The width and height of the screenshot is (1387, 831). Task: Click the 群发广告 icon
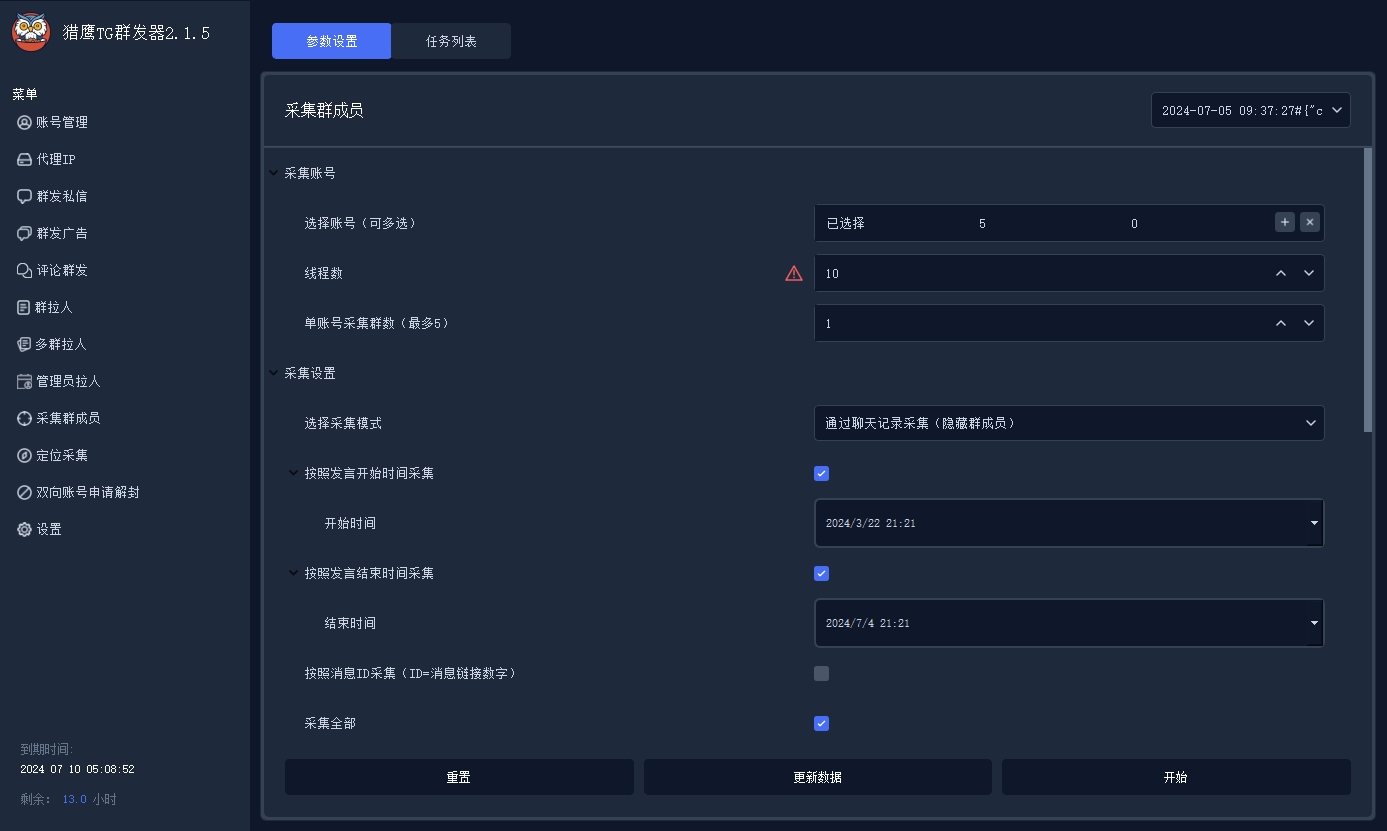(x=24, y=233)
